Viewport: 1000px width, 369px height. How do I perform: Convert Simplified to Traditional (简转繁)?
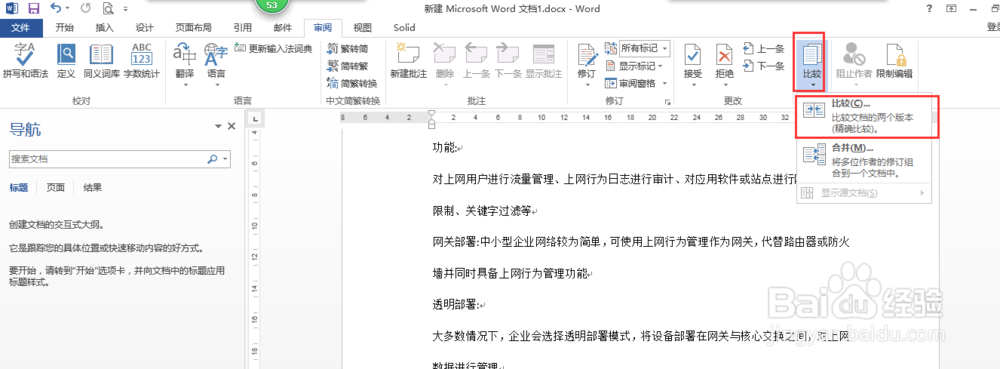point(347,66)
